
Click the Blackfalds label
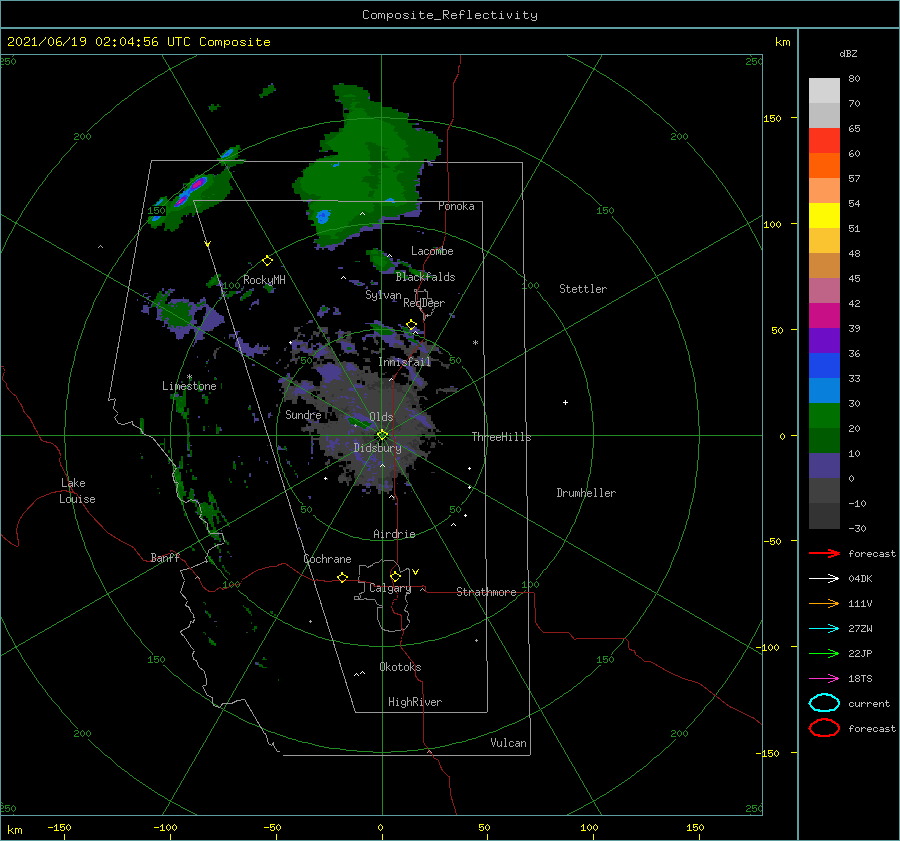(x=425, y=277)
